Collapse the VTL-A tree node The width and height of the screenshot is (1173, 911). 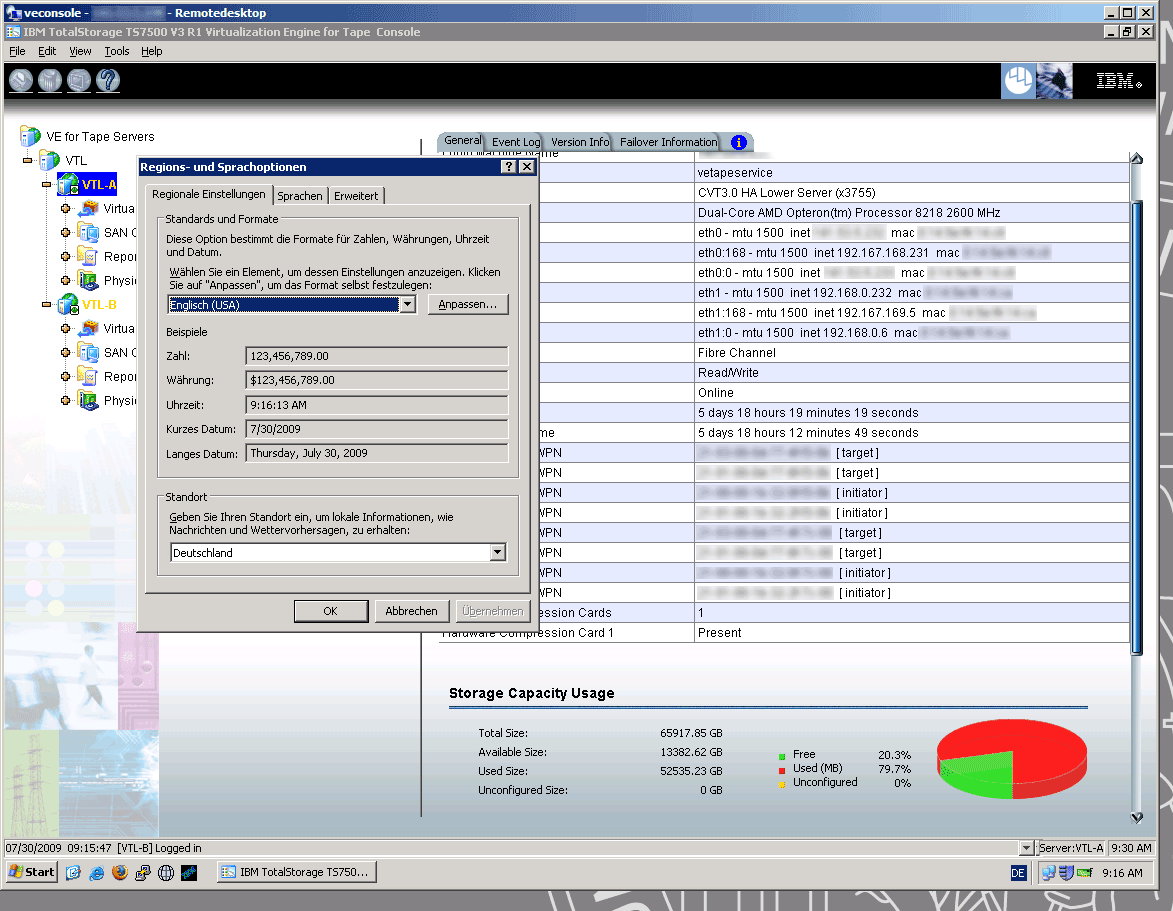click(46, 184)
